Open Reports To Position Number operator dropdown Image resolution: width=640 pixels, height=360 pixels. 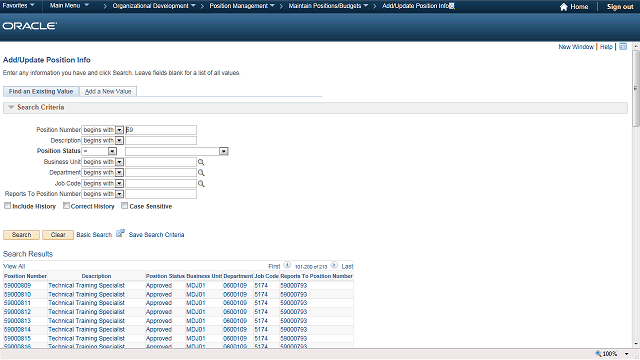coord(119,194)
